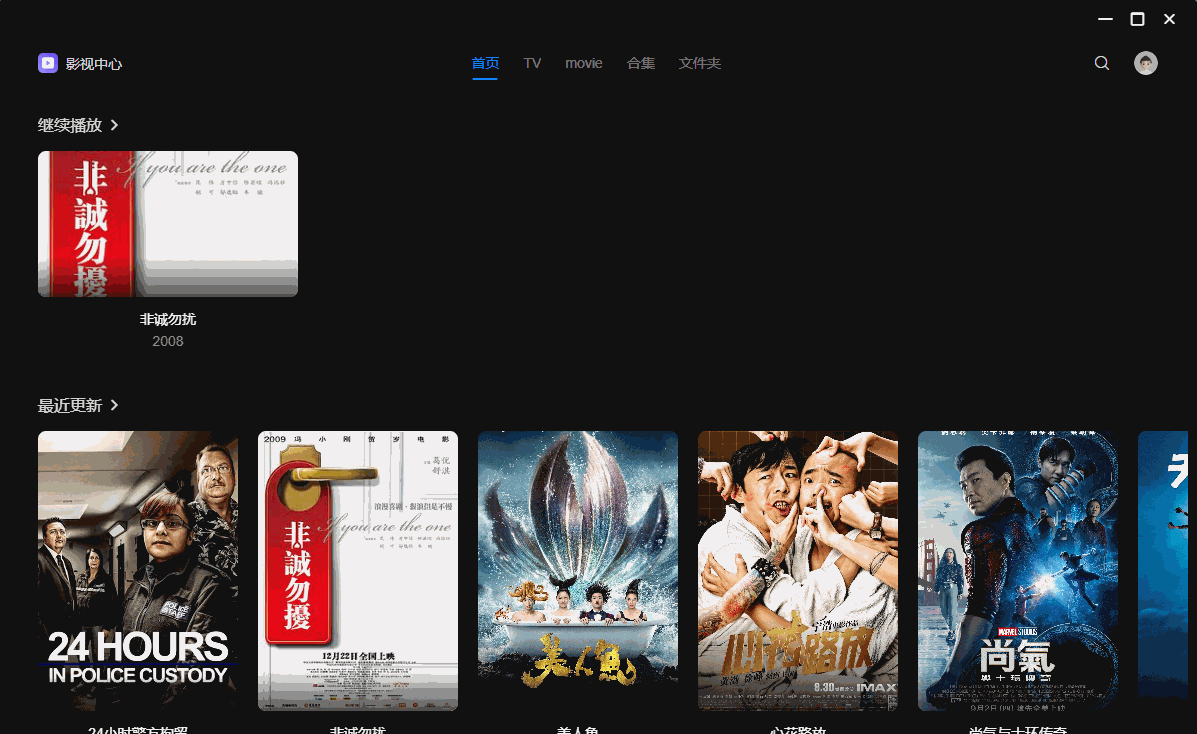Expand the 最近更新 section chevron

115,405
